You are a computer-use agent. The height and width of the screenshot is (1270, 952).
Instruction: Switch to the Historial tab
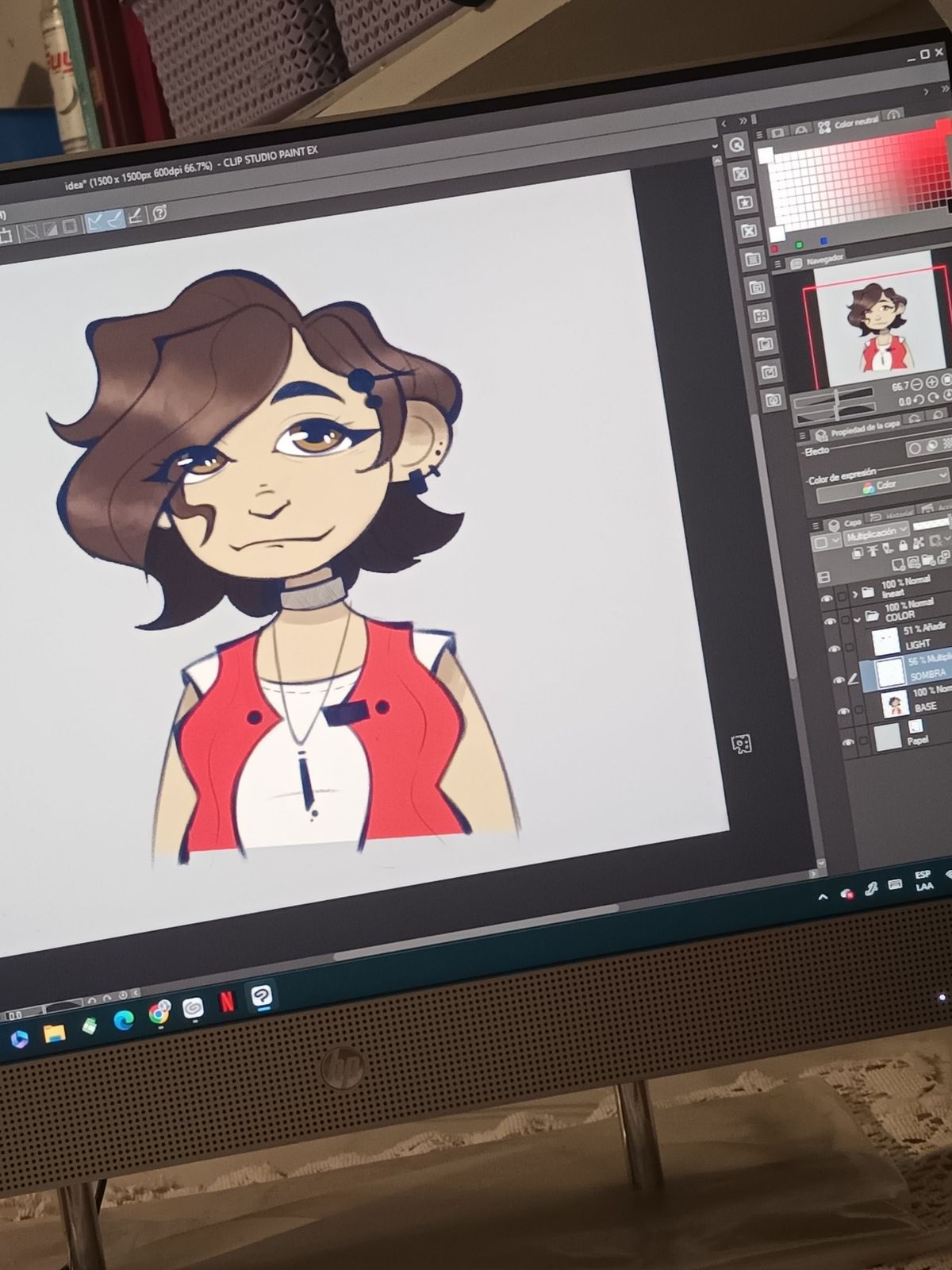[890, 516]
